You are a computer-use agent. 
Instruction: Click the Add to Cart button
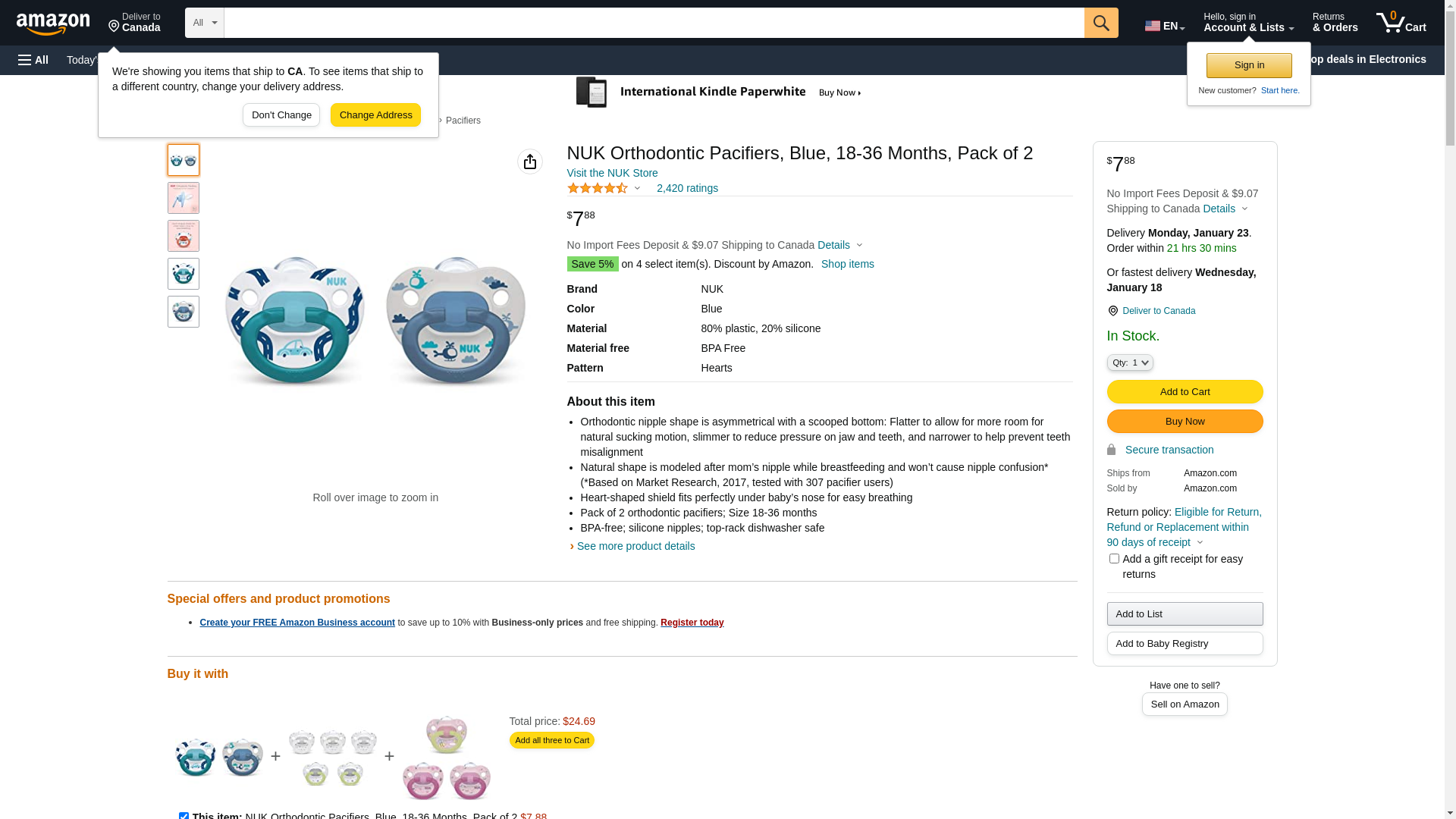coord(1185,392)
